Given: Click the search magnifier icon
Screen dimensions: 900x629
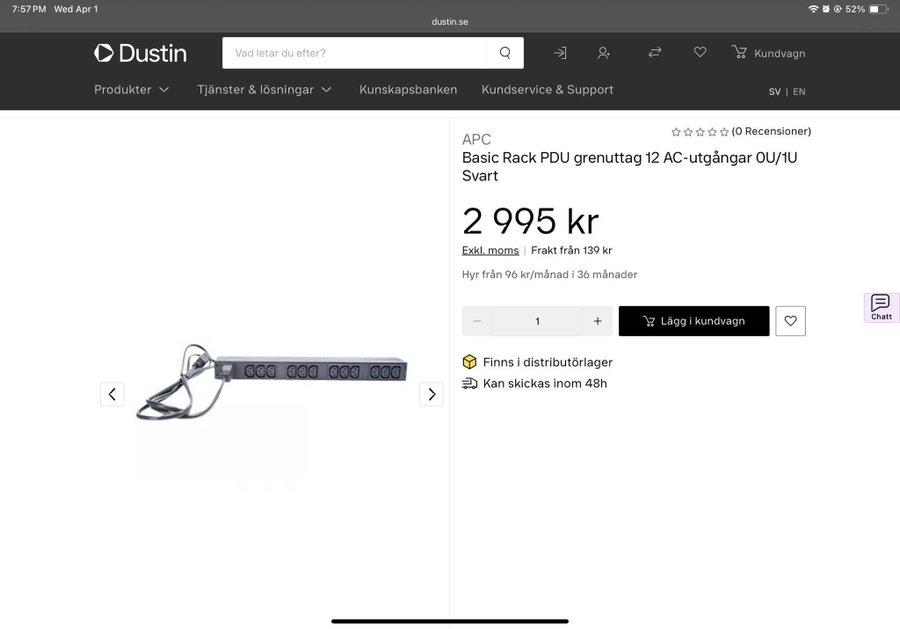Looking at the screenshot, I should 505,53.
